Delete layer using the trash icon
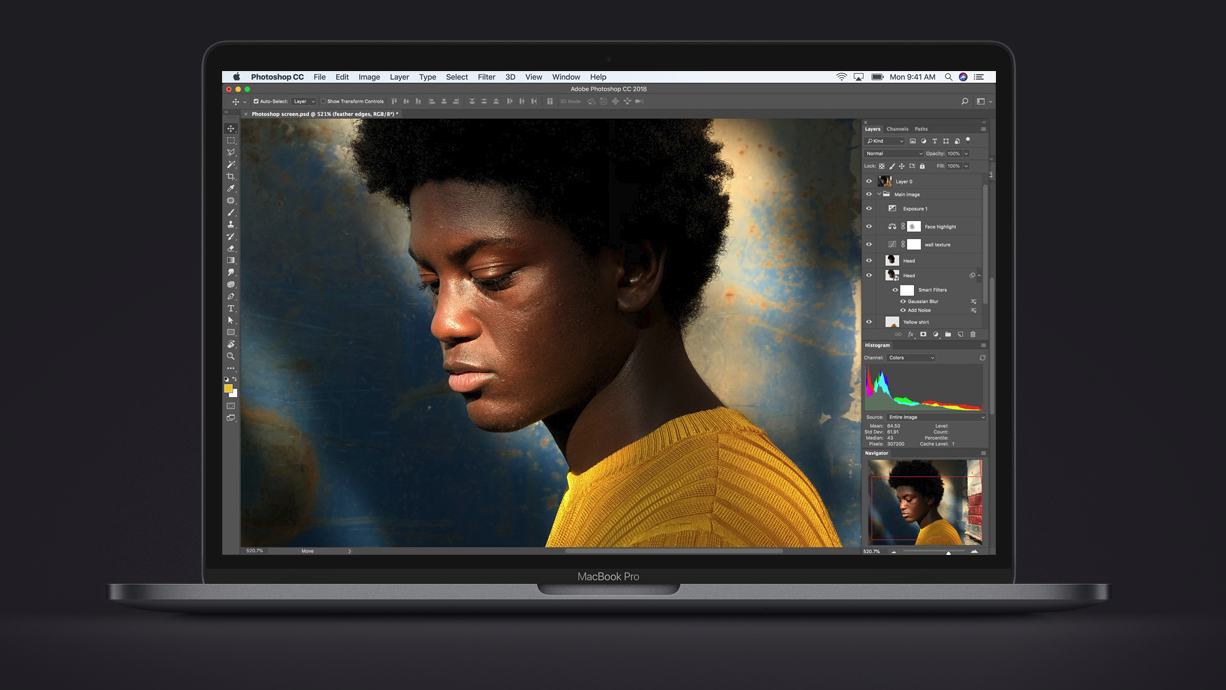The height and width of the screenshot is (690, 1226). 973,335
